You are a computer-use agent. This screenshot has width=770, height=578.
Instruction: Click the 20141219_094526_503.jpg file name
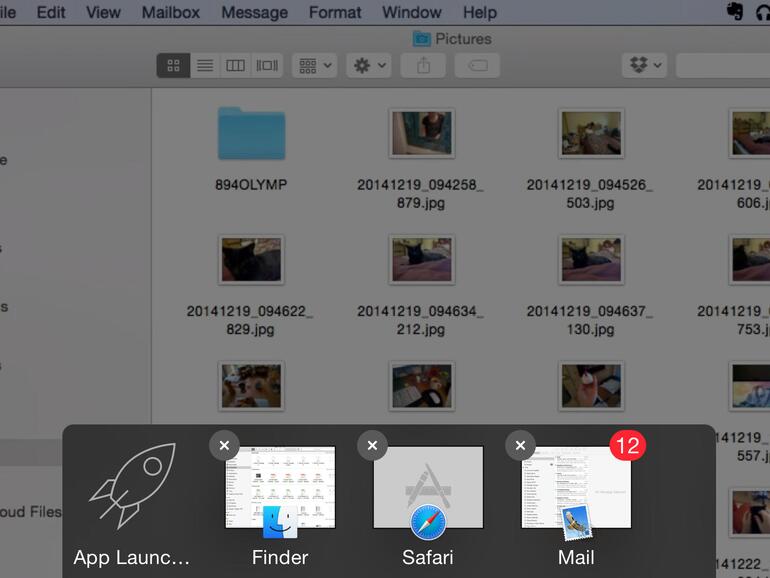point(590,193)
